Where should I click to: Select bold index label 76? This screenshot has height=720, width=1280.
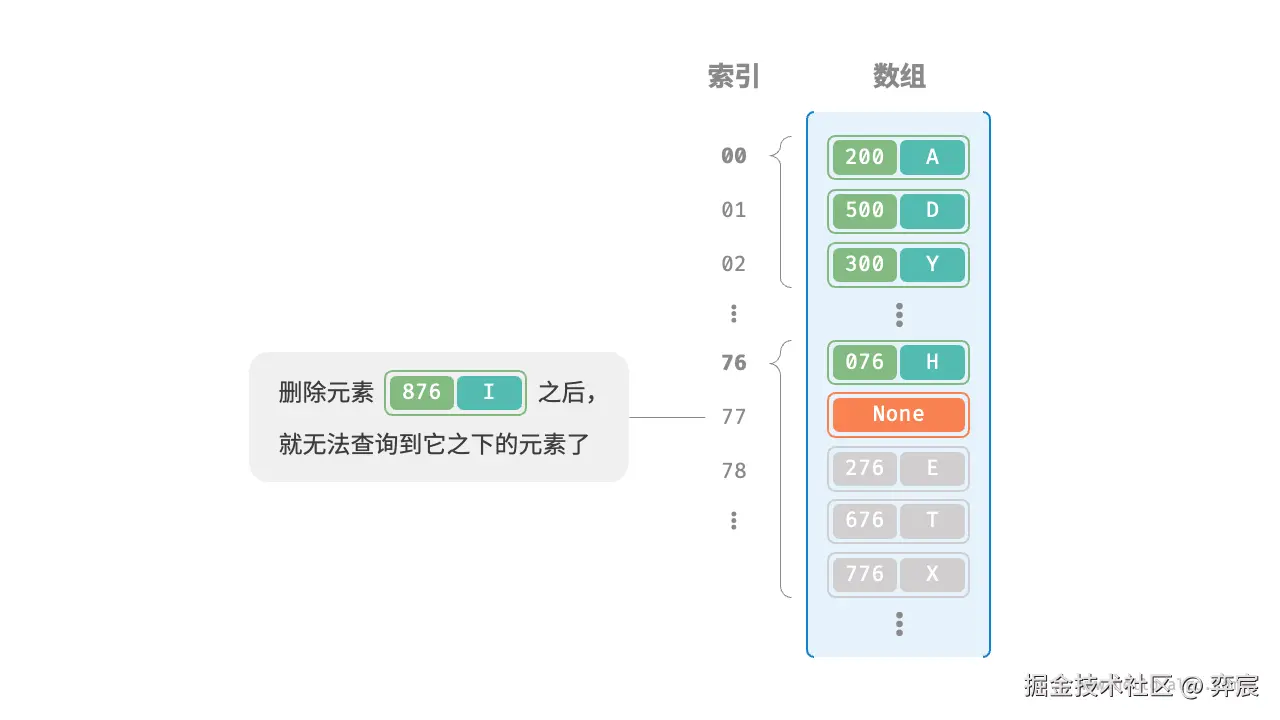click(x=734, y=363)
